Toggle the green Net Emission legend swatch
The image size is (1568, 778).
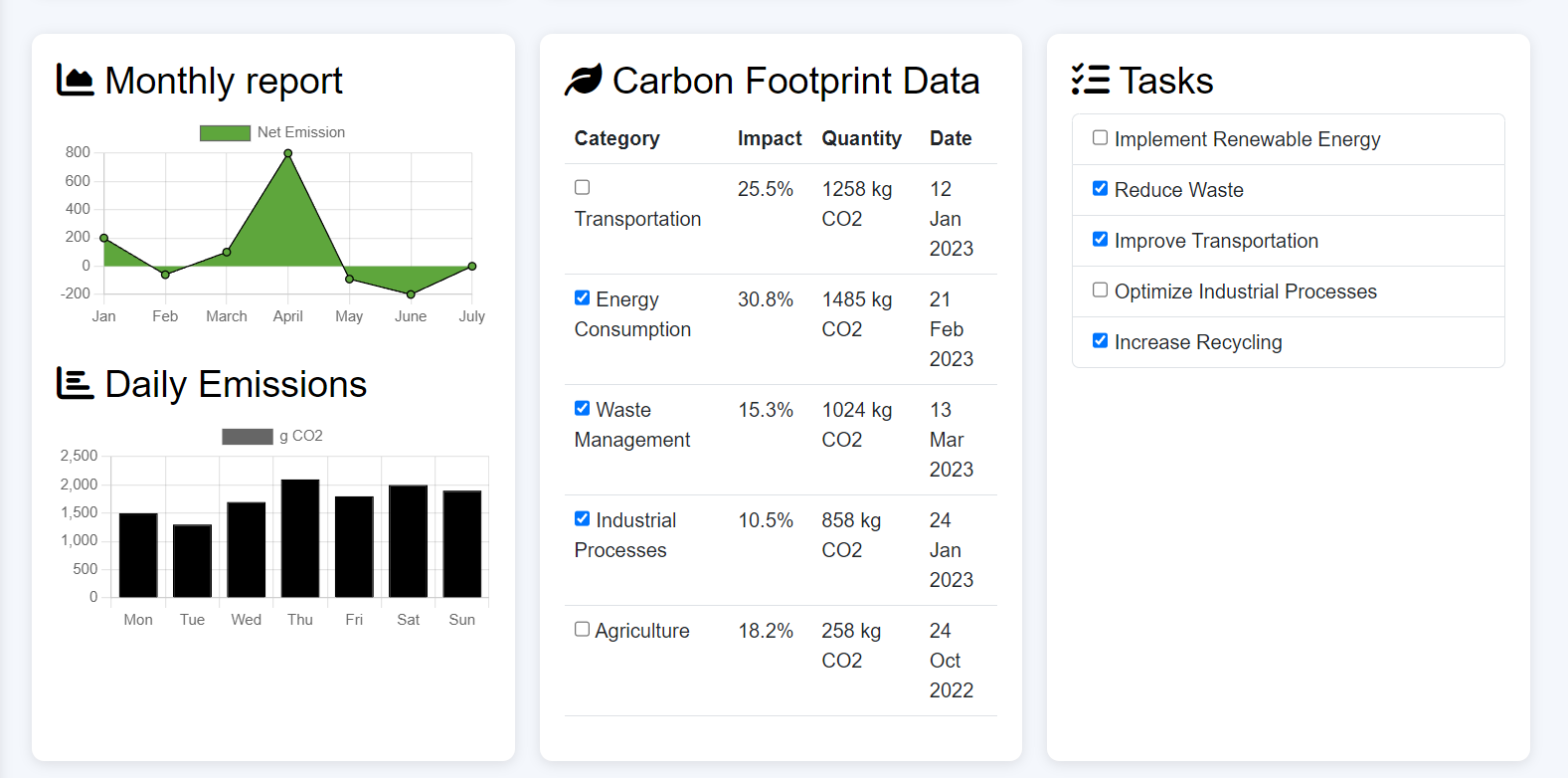225,133
